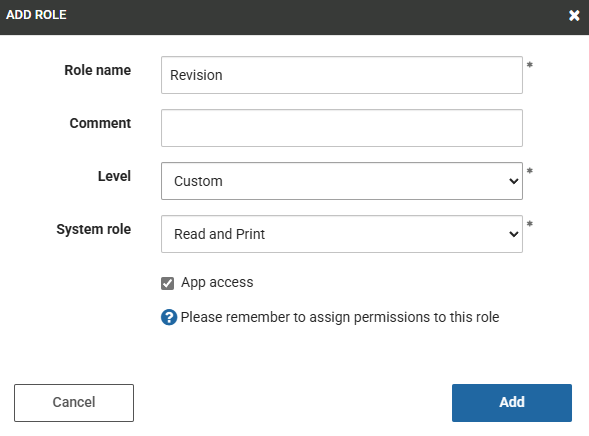Image resolution: width=589 pixels, height=436 pixels.
Task: Click the required asterisk beside Role name
Action: pyautogui.click(x=530, y=65)
